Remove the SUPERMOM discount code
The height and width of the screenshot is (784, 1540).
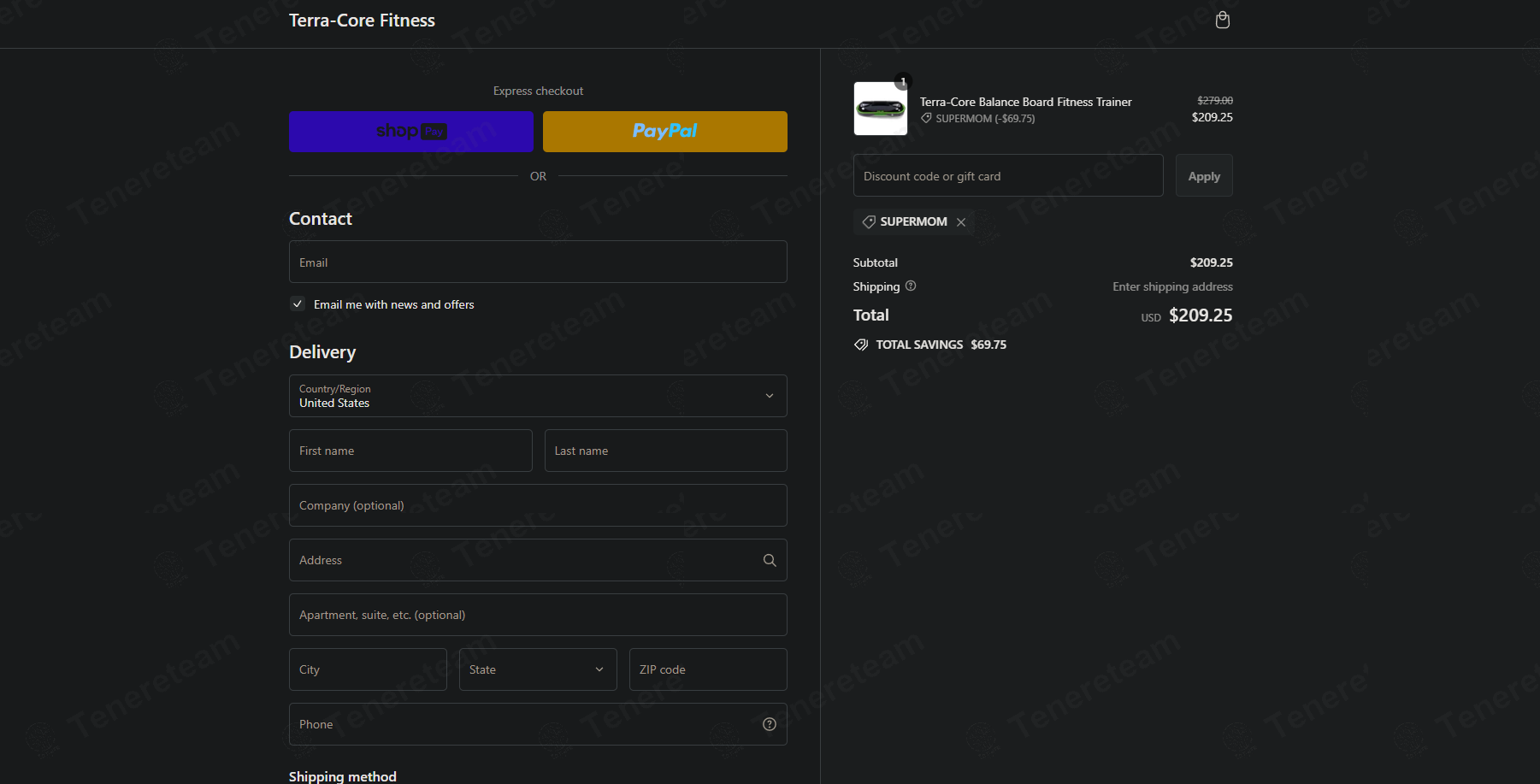coord(961,221)
